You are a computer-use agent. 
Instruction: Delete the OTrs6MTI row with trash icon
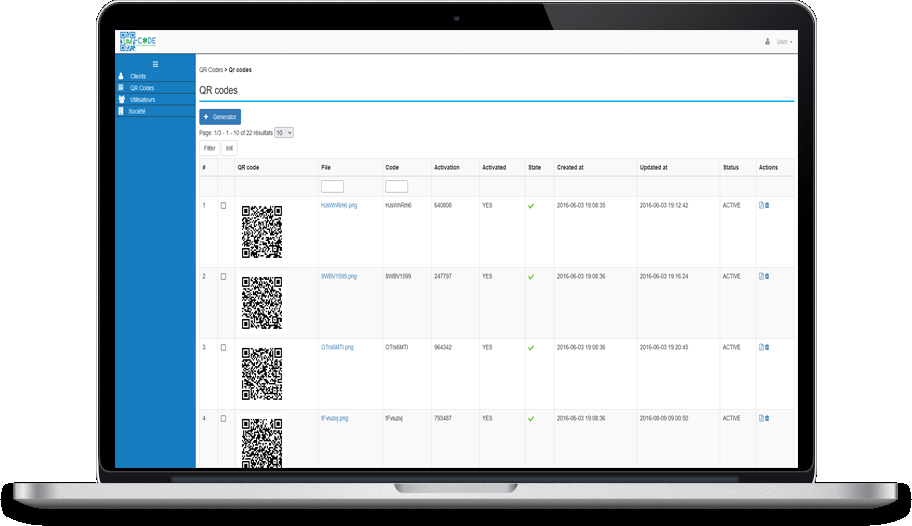click(x=767, y=347)
